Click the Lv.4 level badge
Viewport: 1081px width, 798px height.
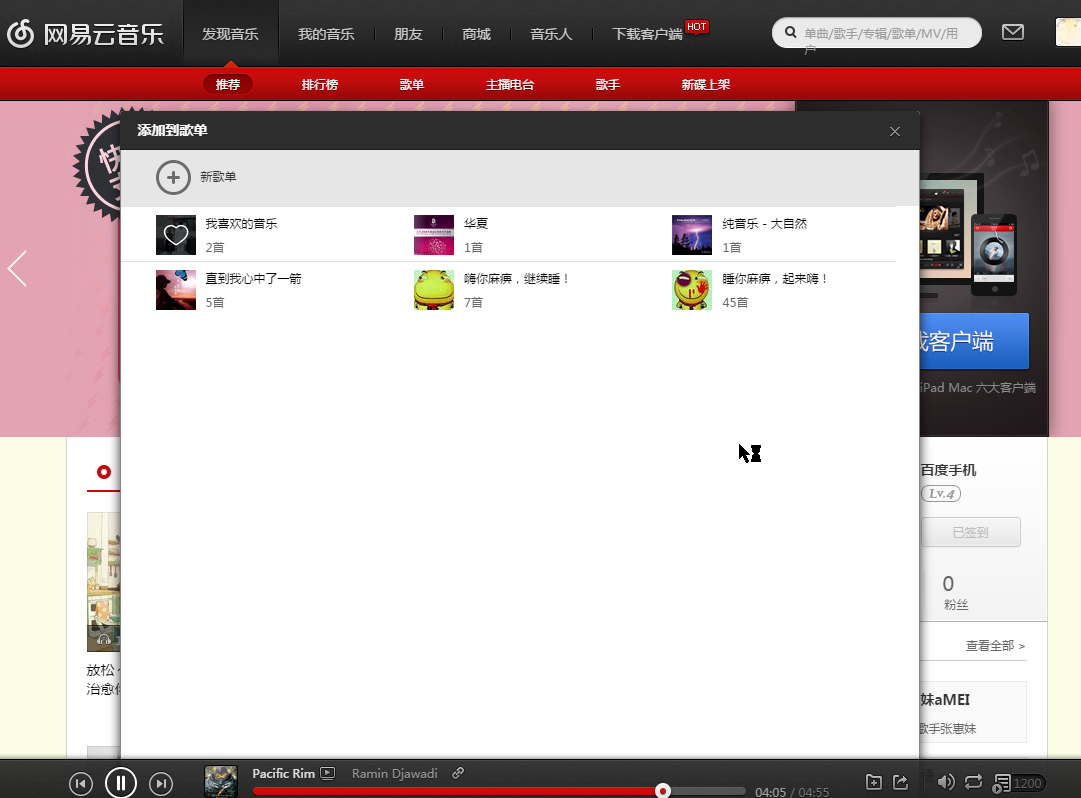click(x=941, y=493)
